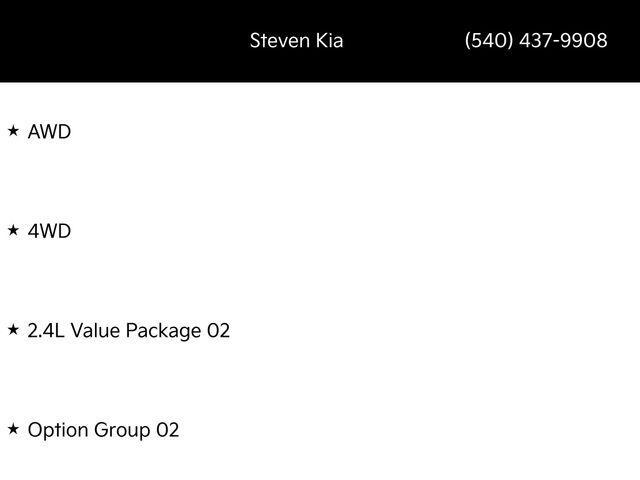Open the Steven Kia dealer name

click(x=296, y=40)
